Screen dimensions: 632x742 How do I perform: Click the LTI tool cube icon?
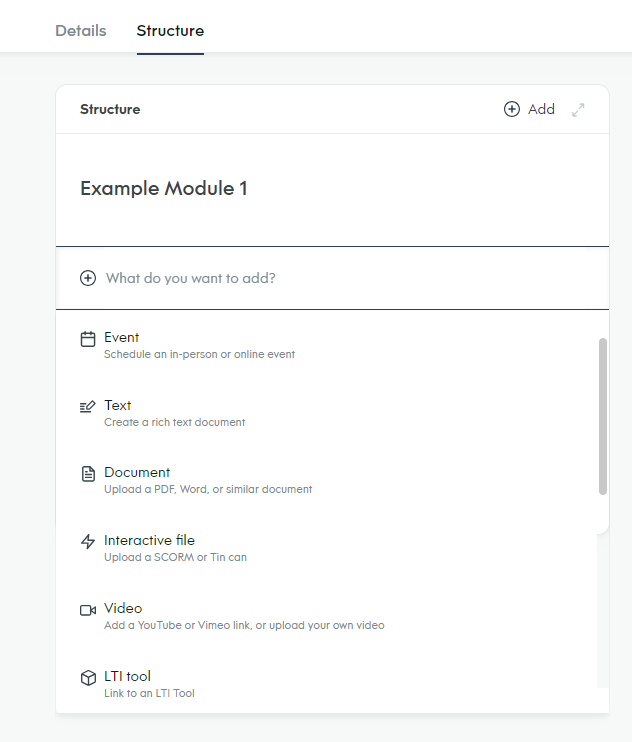point(88,678)
